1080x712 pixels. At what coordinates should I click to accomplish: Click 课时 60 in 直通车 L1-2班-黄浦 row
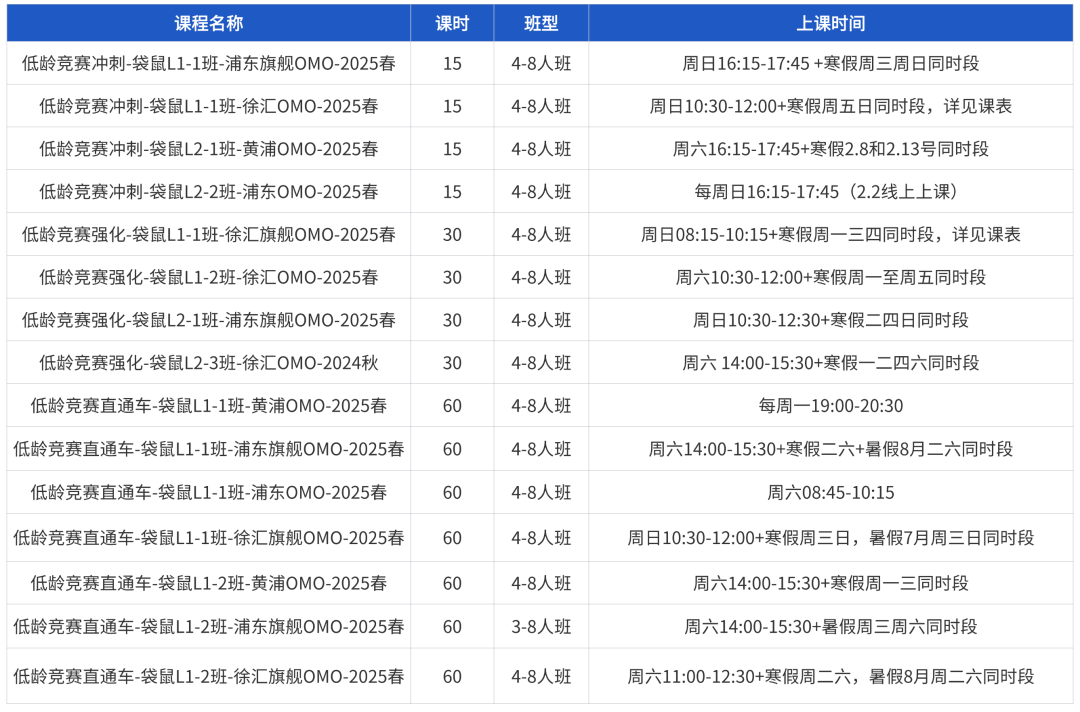pyautogui.click(x=452, y=583)
